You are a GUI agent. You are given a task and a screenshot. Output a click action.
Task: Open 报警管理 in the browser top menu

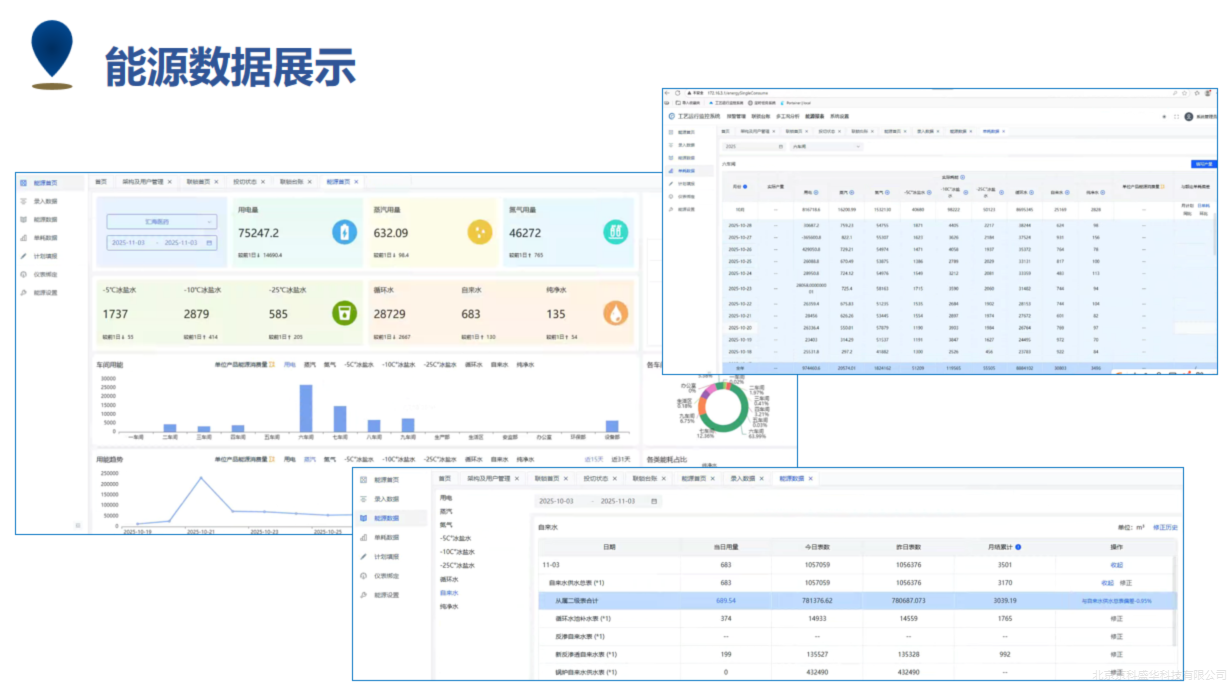point(735,117)
